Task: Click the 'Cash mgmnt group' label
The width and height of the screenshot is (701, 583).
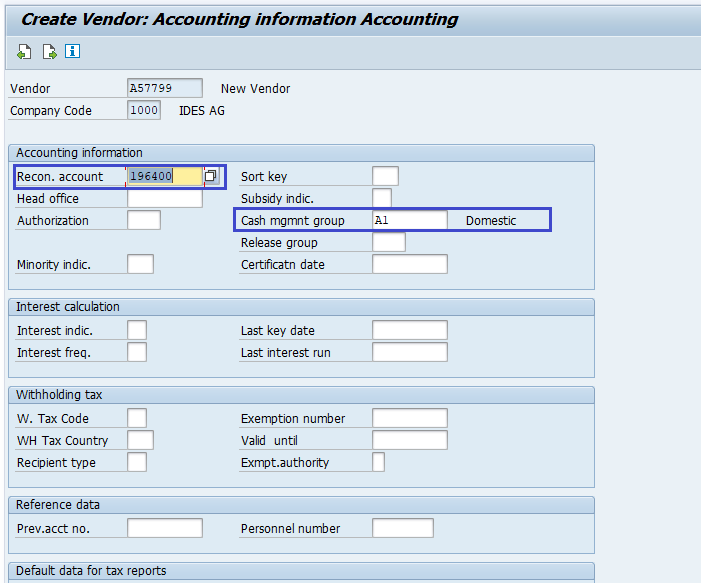Action: pos(293,221)
